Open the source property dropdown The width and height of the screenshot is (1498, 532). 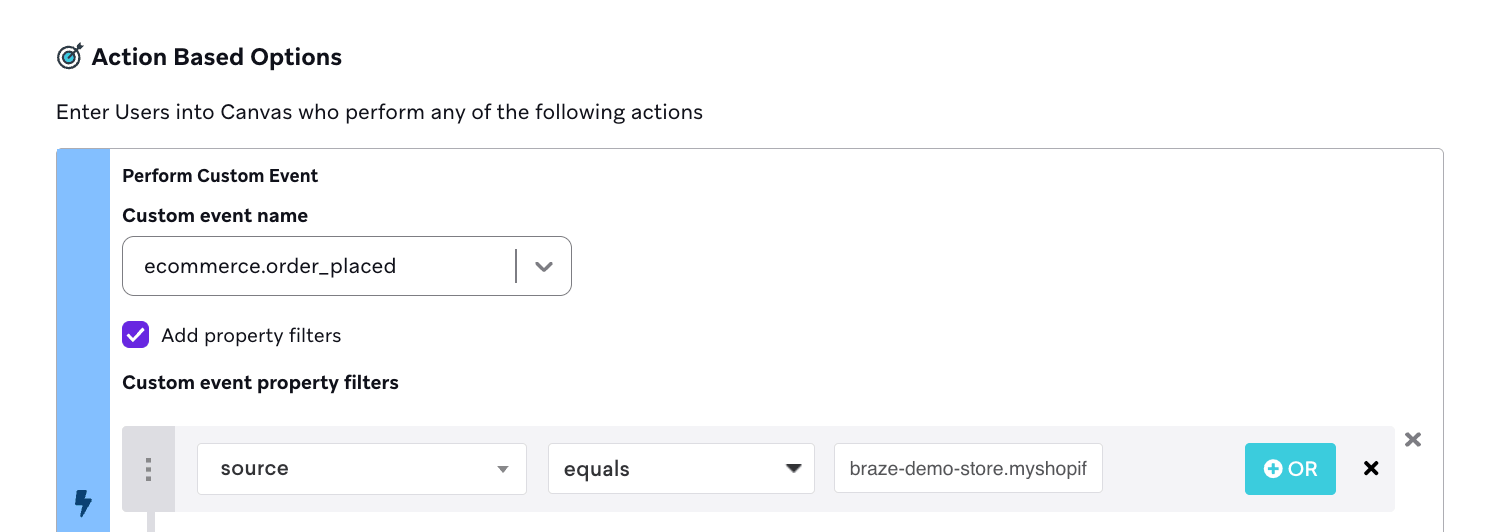tap(361, 469)
